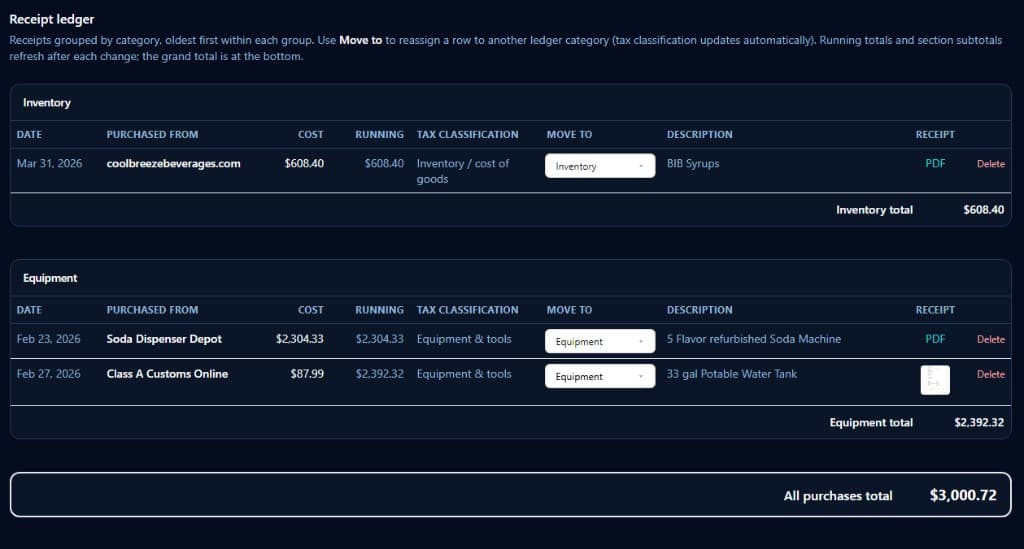
Task: Click the Equipment total label
Action: pos(871,423)
